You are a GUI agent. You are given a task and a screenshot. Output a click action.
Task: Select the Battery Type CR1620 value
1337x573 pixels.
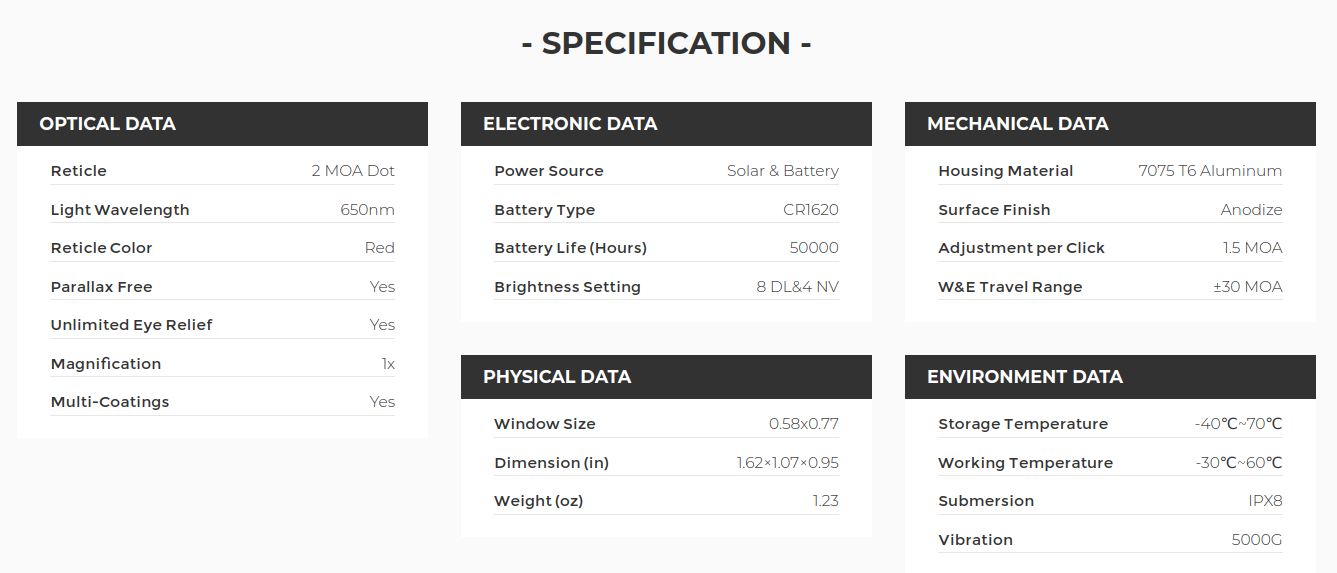coord(811,210)
